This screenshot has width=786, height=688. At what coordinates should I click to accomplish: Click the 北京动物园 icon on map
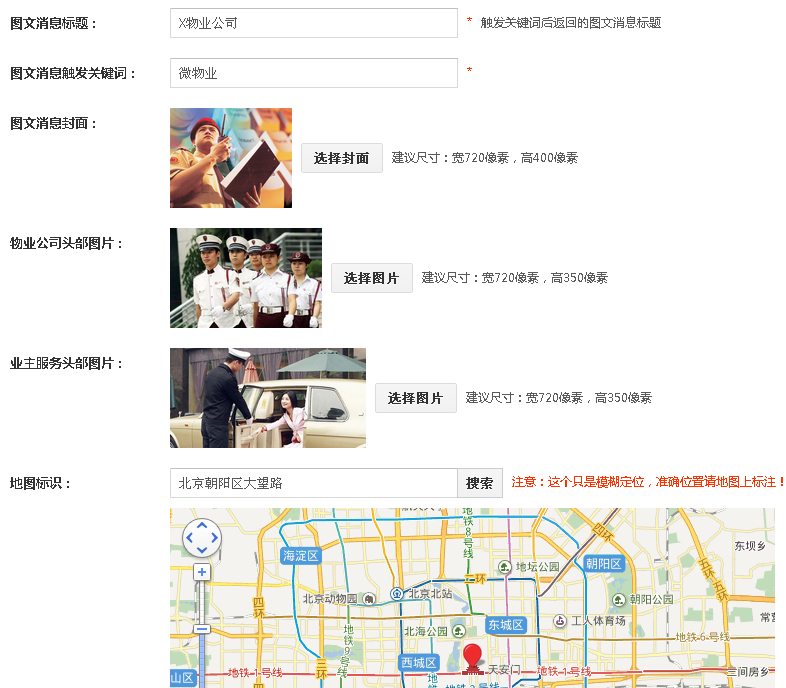369,599
